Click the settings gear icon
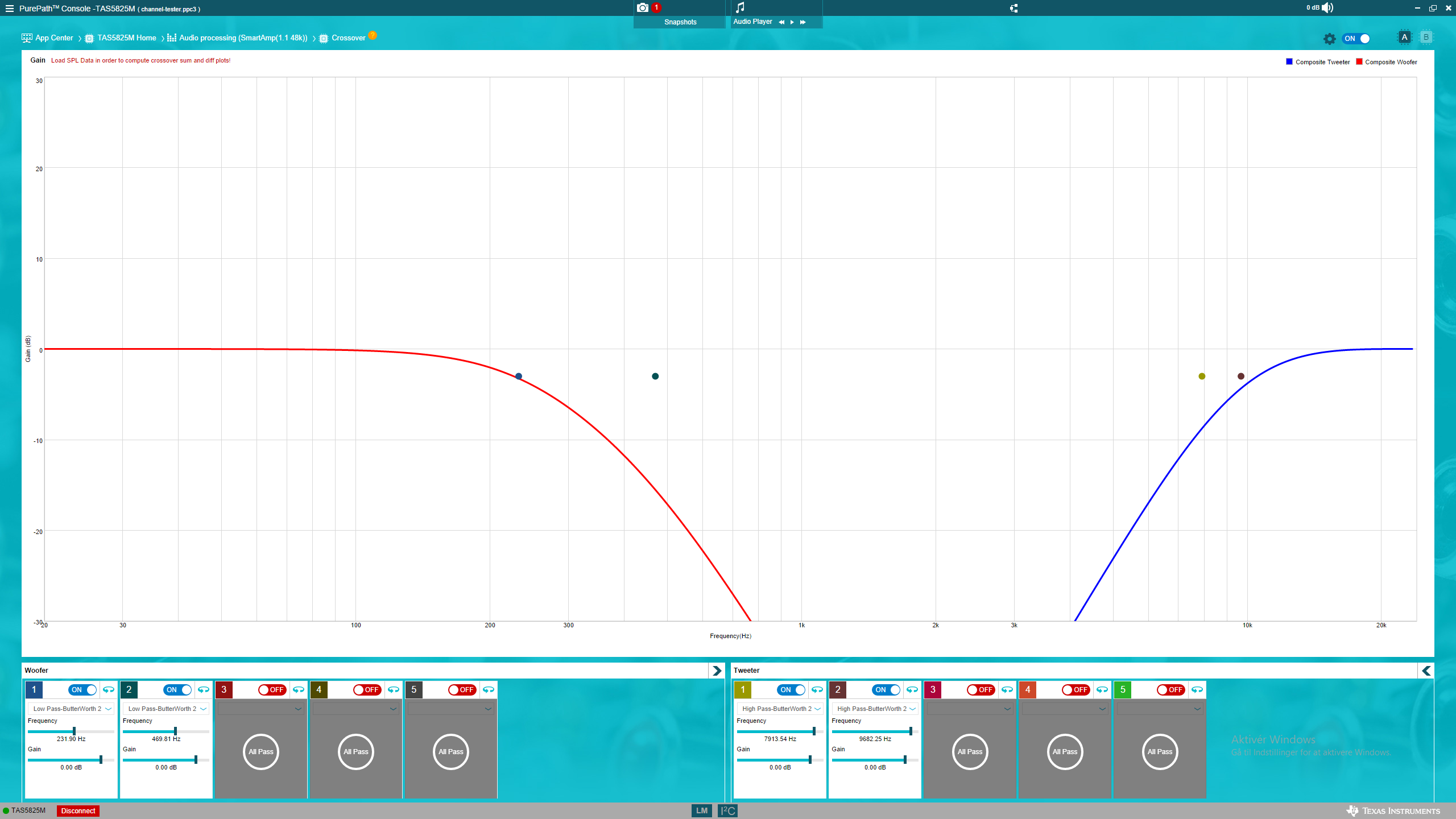1456x819 pixels. point(1329,39)
